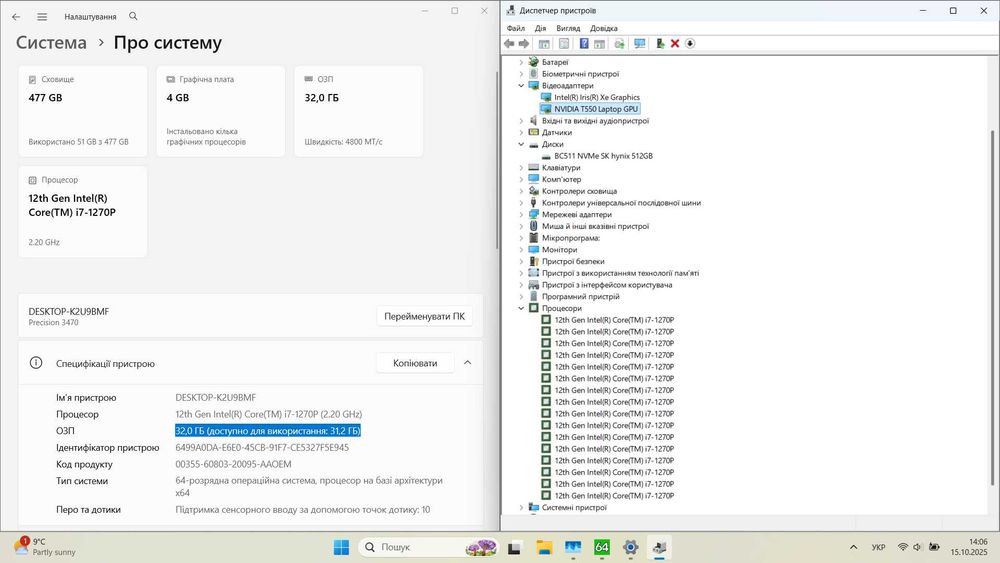Viewport: 1000px width, 563px height.
Task: Select the Пристрої безпеки tree item
Action: point(573,261)
